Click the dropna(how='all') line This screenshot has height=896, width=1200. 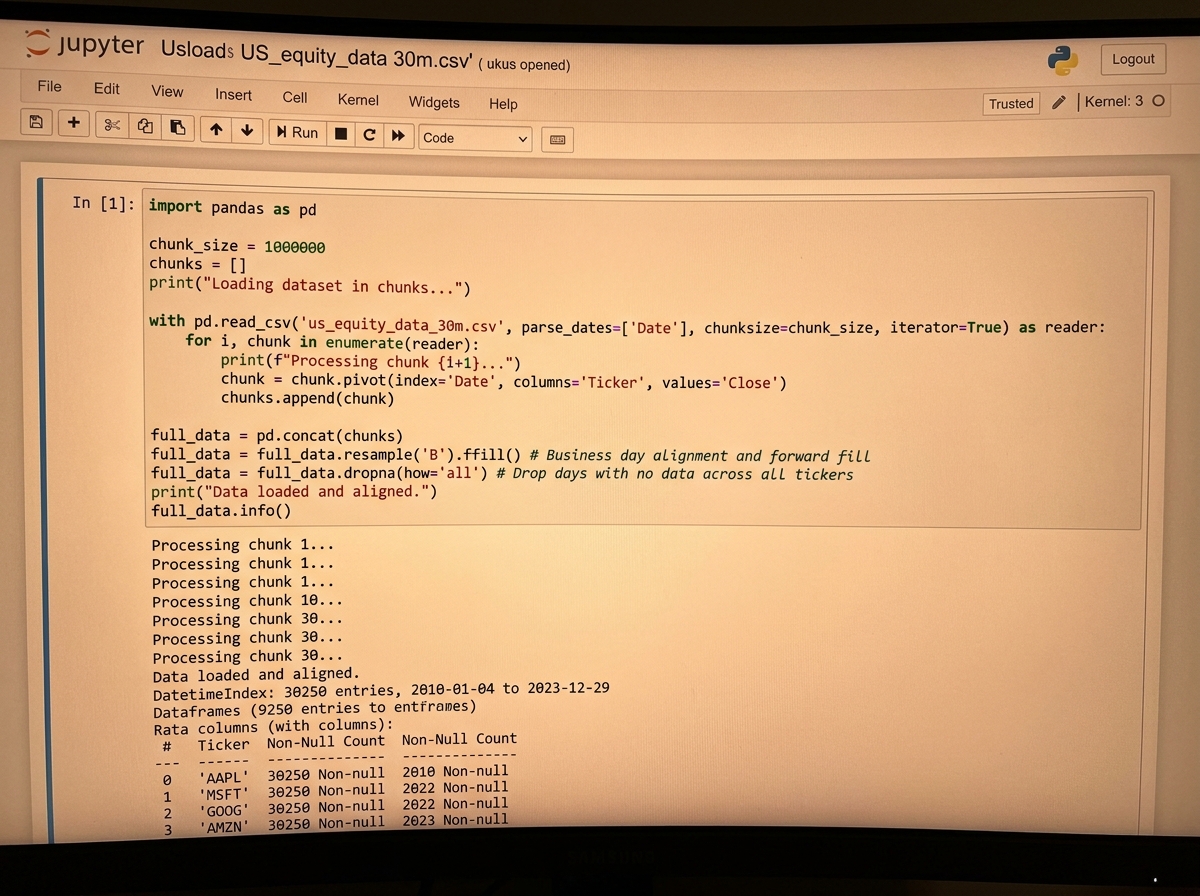point(502,473)
